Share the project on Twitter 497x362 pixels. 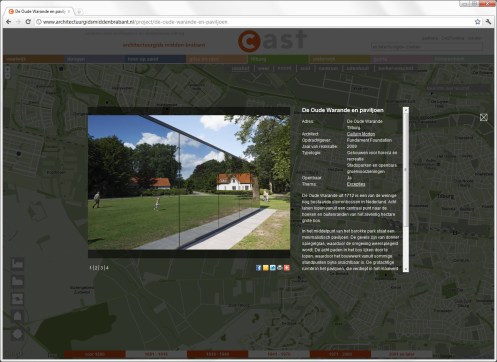pyautogui.click(x=273, y=268)
